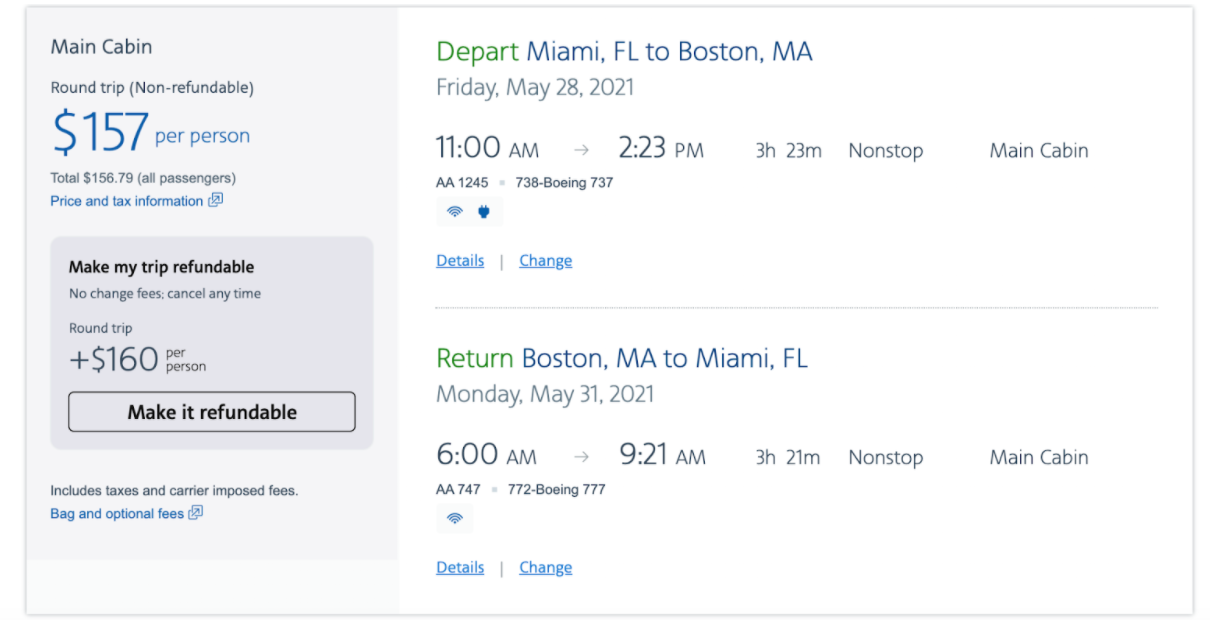
Task: Click the Depart Miami, FL to Boston, MA heading
Action: click(624, 52)
